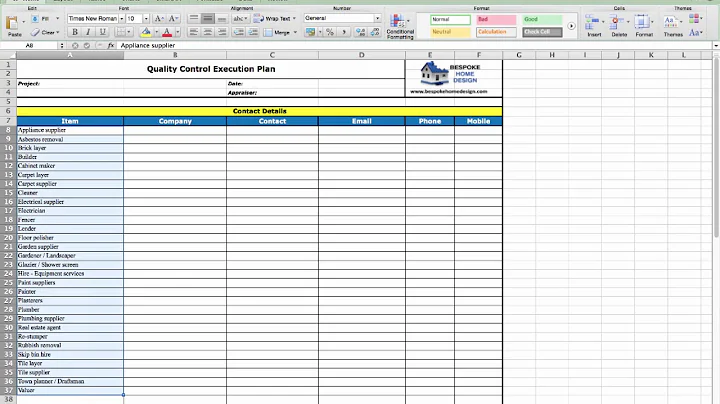Apply the yellow fill color bucket

click(x=146, y=32)
